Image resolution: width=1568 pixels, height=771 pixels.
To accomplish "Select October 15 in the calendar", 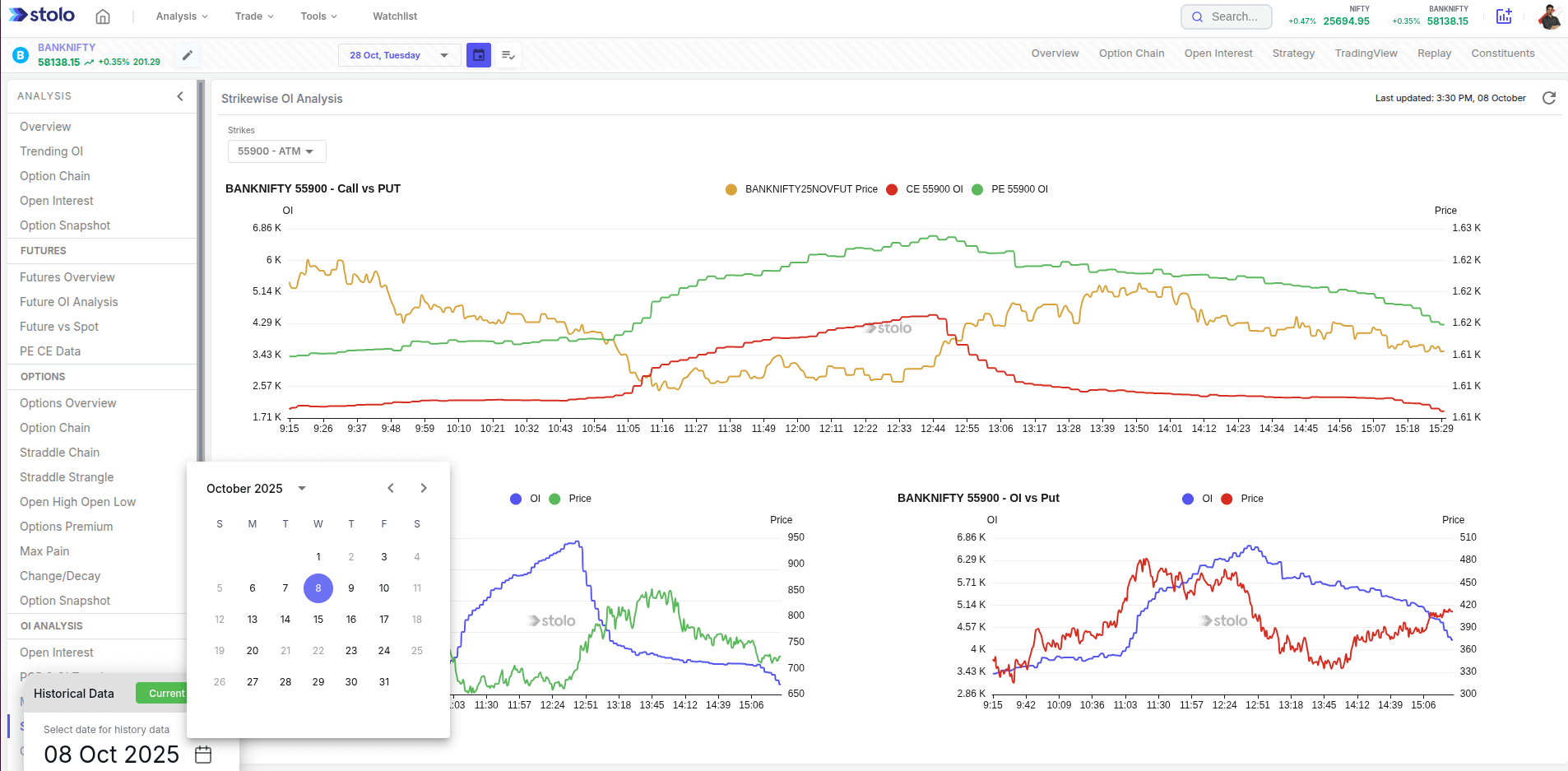I will [318, 619].
